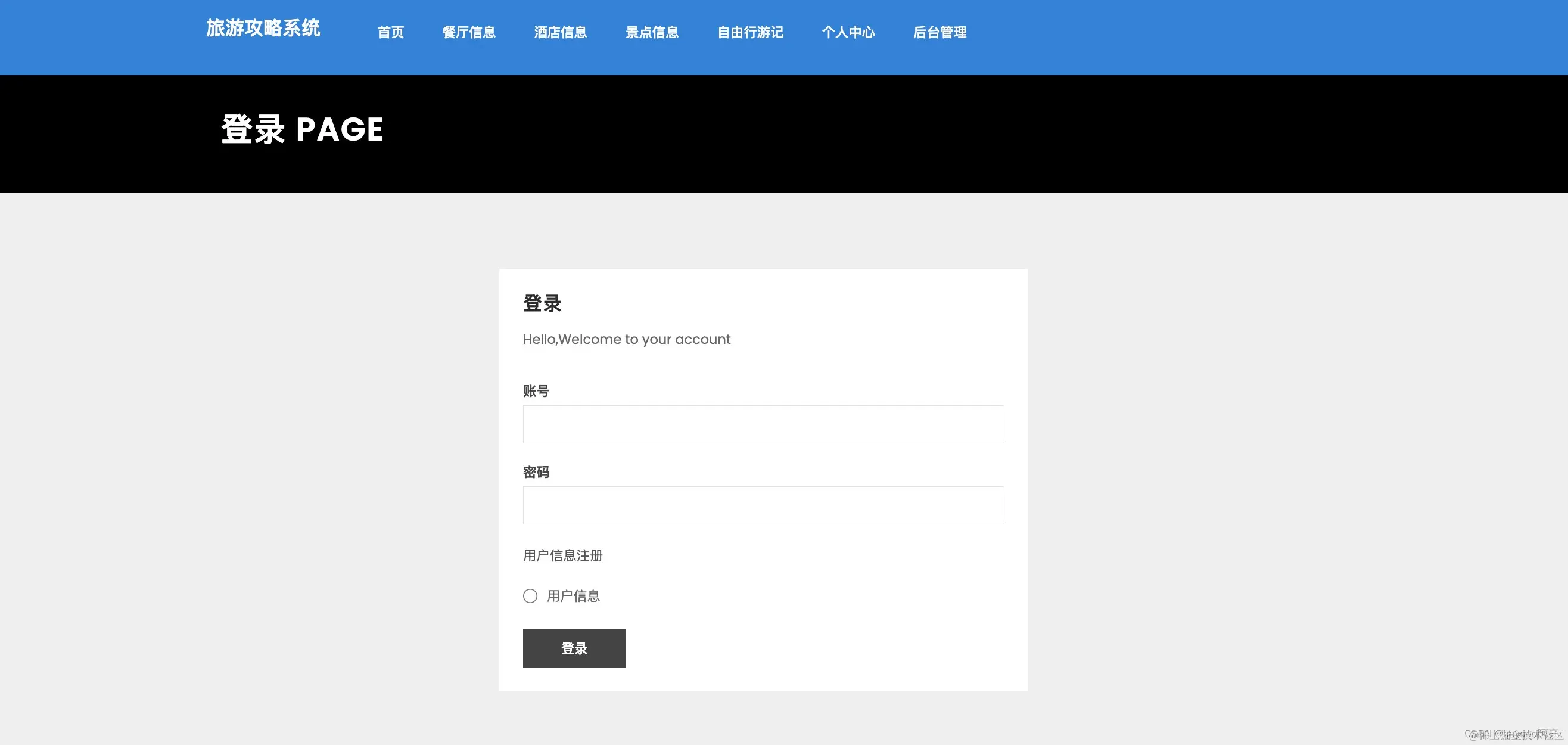Select the 用户信息 radio button
The height and width of the screenshot is (745, 1568).
530,596
